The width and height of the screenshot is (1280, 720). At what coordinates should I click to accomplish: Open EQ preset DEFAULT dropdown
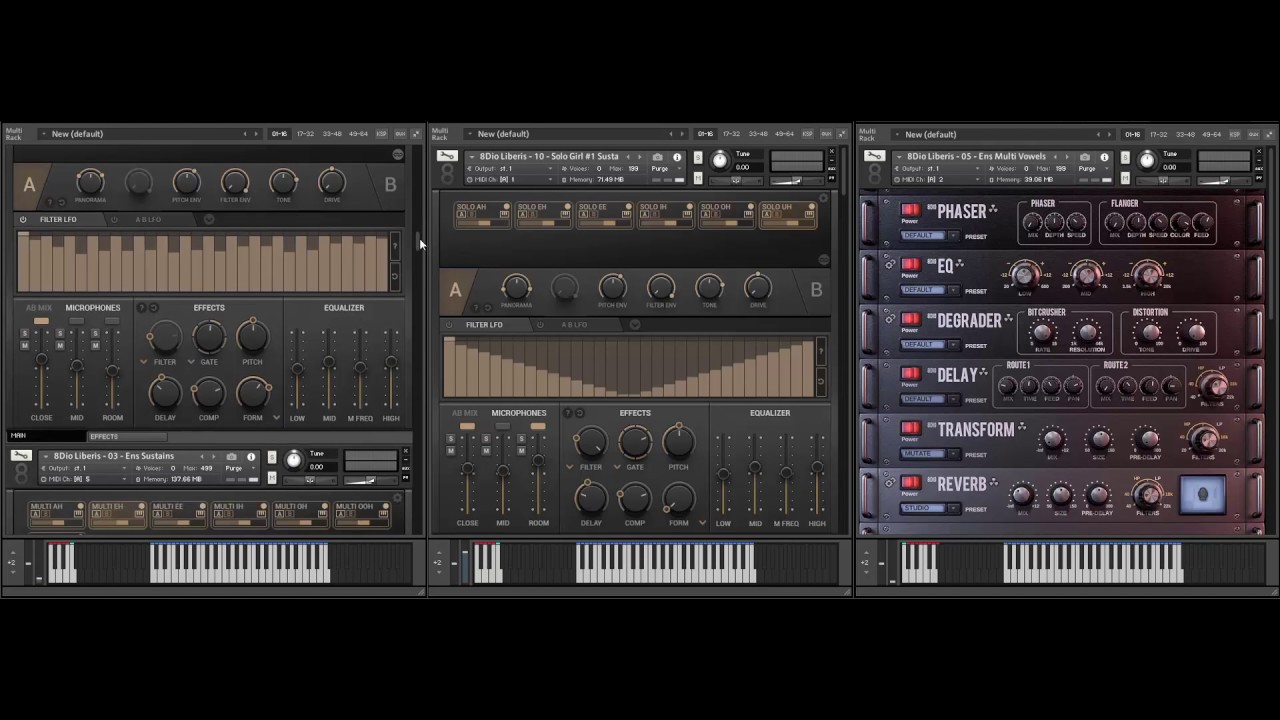point(930,290)
